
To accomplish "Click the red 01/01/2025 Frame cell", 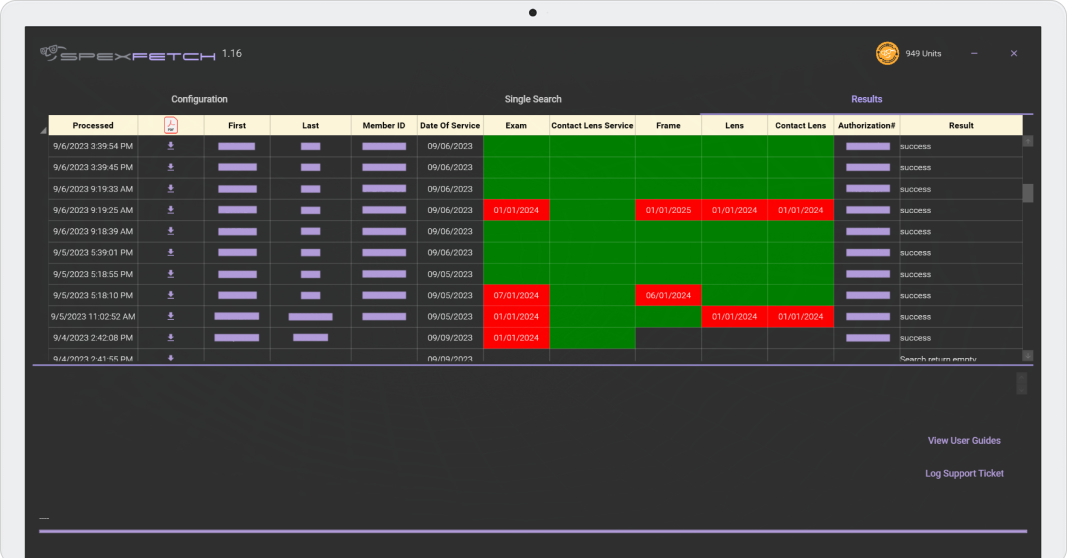I will point(668,210).
